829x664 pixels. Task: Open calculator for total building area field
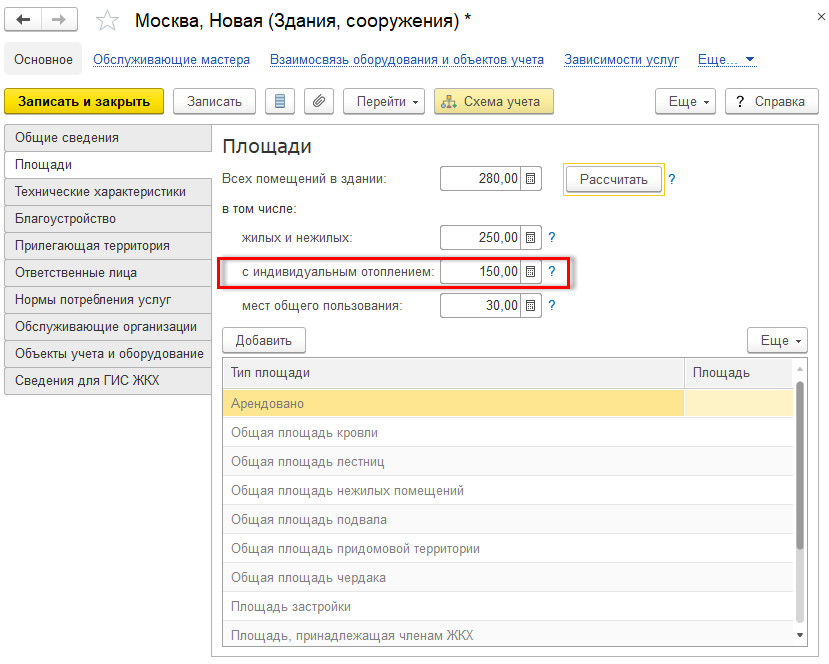tap(532, 179)
